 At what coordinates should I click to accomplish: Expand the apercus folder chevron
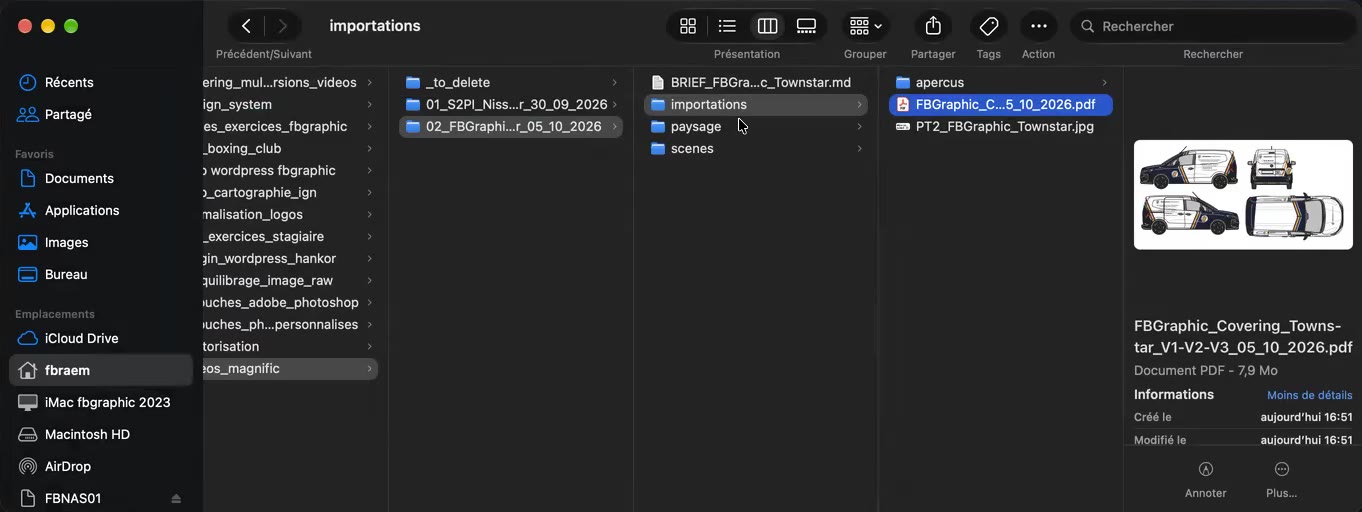point(1104,82)
